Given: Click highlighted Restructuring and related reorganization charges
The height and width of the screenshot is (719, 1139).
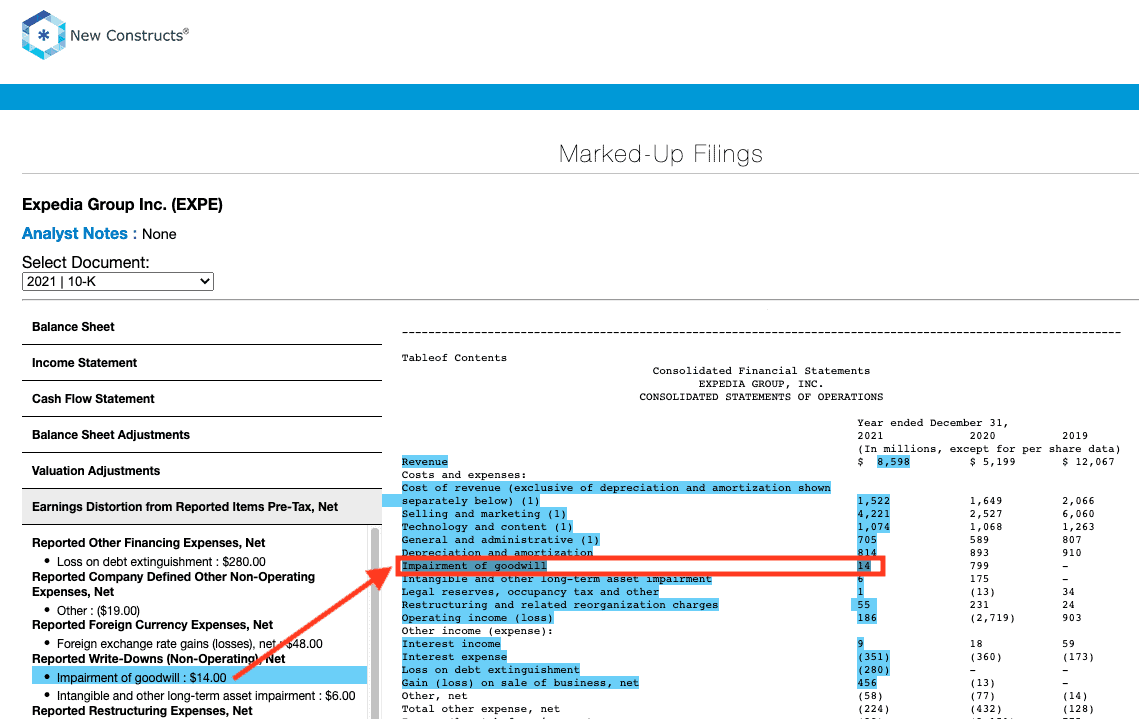Looking at the screenshot, I should point(560,605).
